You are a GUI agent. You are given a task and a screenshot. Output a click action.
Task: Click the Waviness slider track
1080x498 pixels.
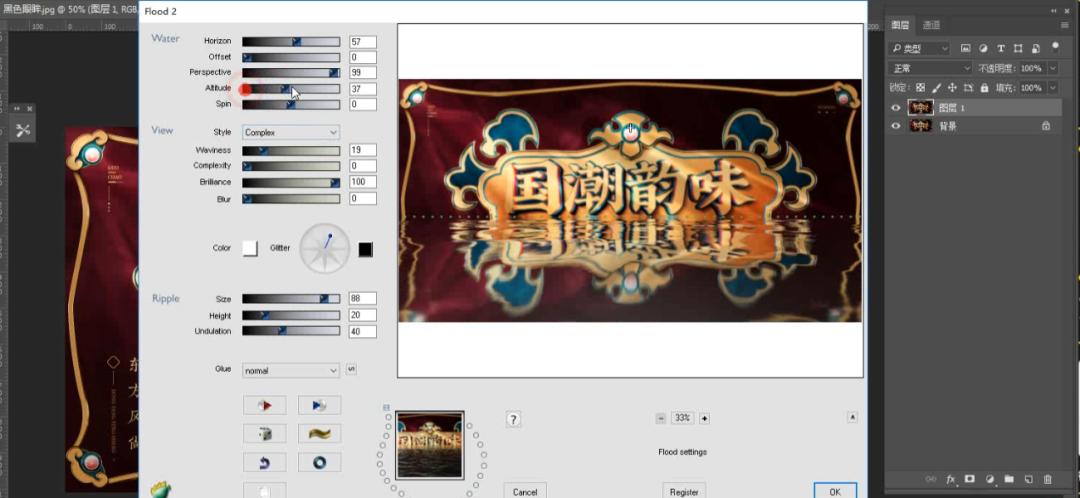[291, 150]
